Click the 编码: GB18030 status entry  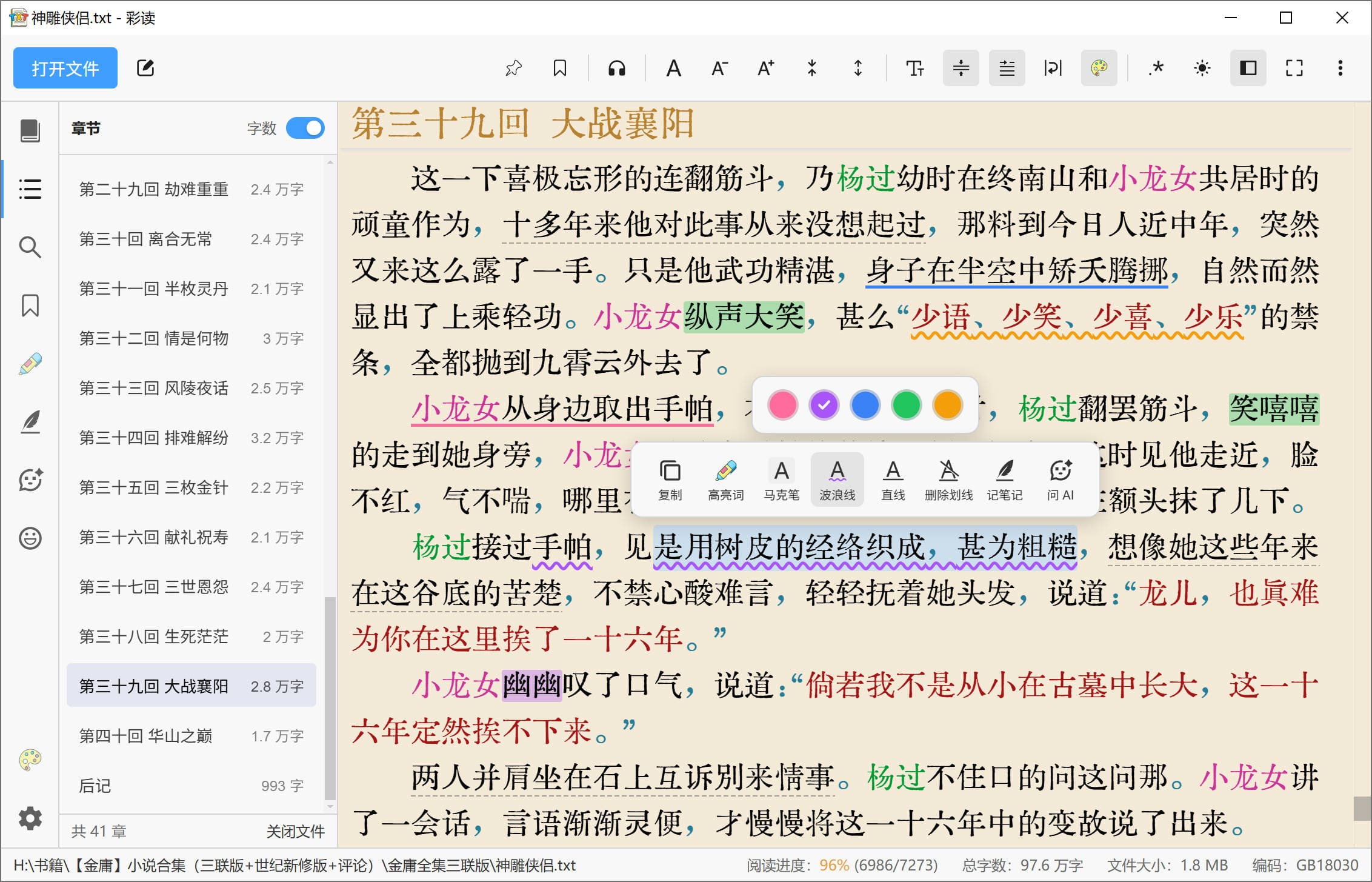coord(1305,865)
